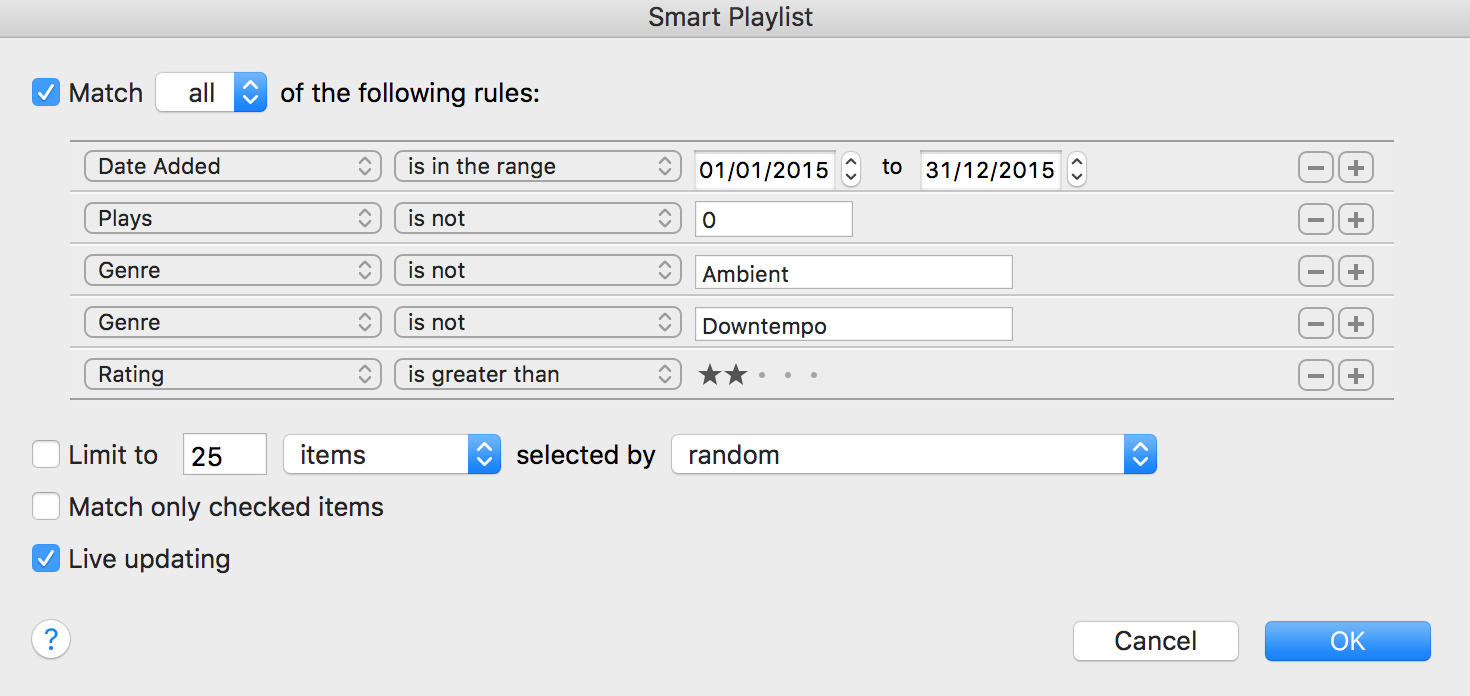This screenshot has height=696, width=1470.
Task: Remove the Rating rule with minus button
Action: [x=1315, y=376]
